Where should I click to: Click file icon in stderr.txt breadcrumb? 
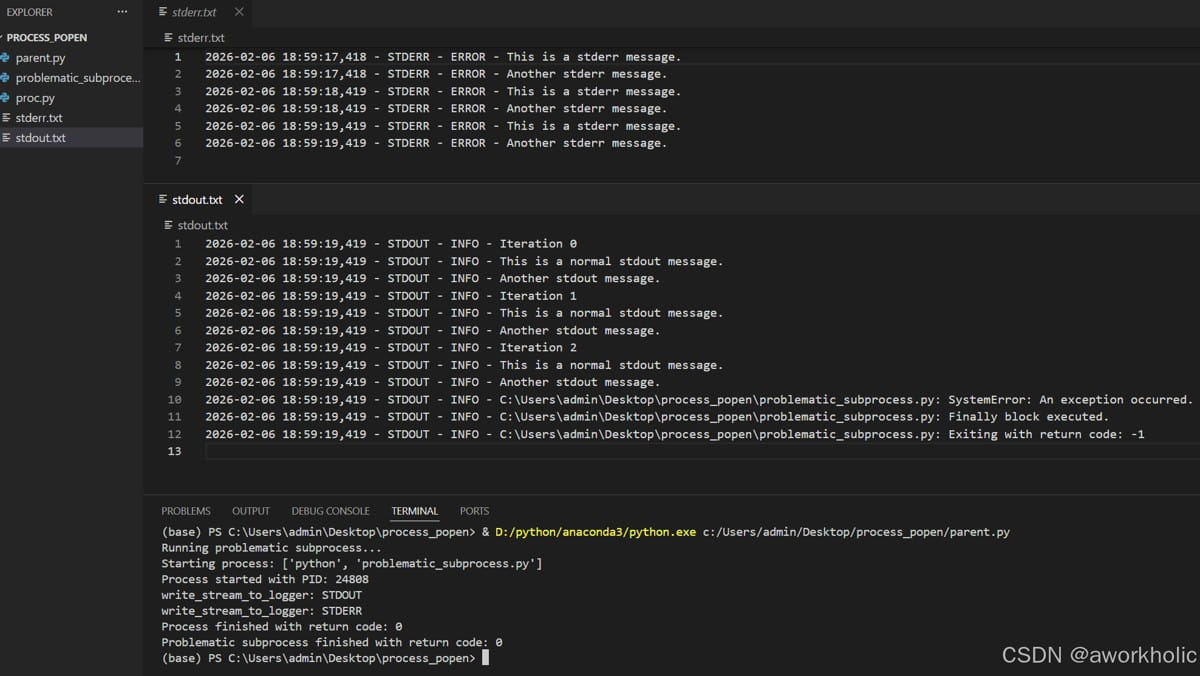tap(168, 38)
